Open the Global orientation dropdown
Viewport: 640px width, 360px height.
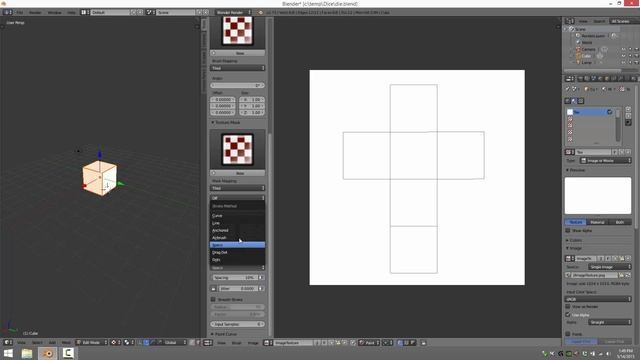coord(175,342)
